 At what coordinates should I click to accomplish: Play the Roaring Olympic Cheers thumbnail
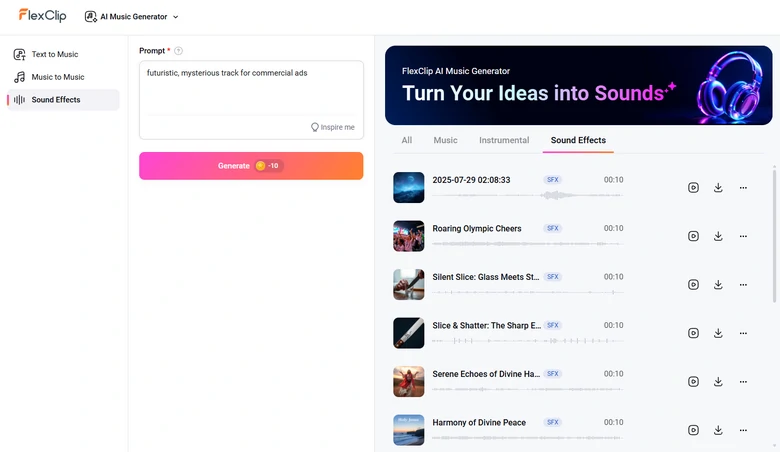click(408, 236)
